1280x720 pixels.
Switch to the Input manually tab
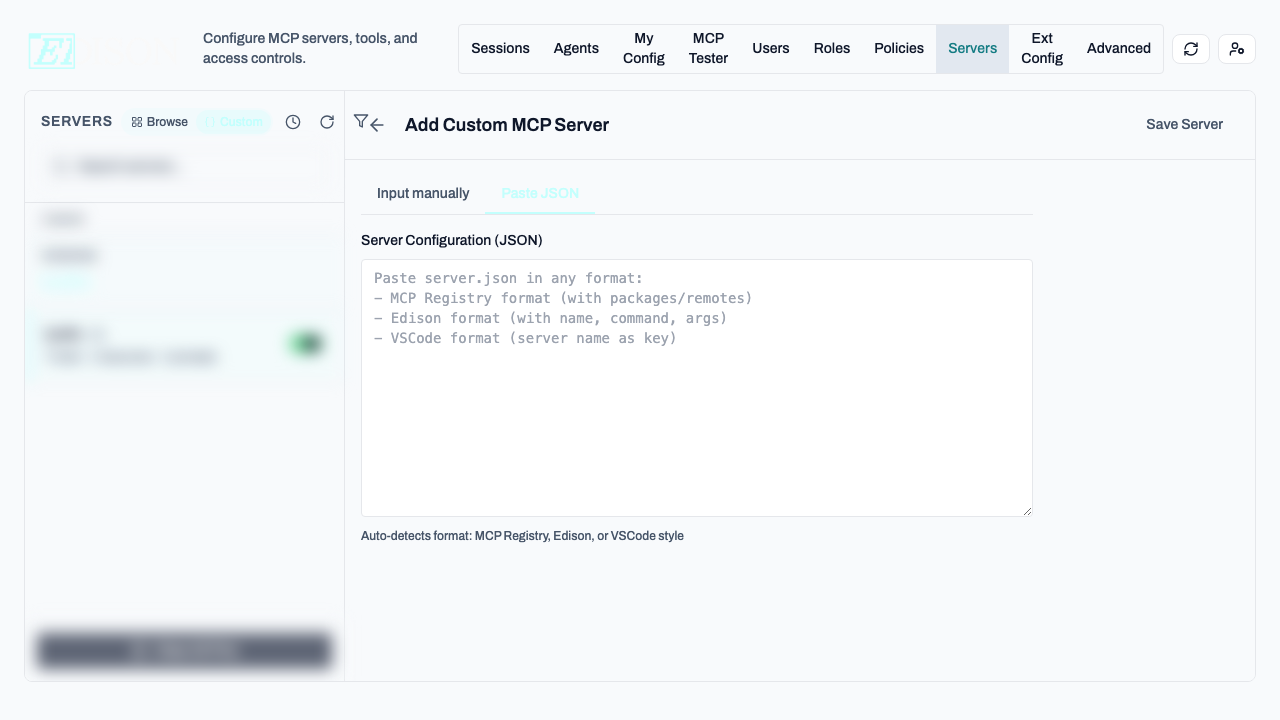[423, 193]
